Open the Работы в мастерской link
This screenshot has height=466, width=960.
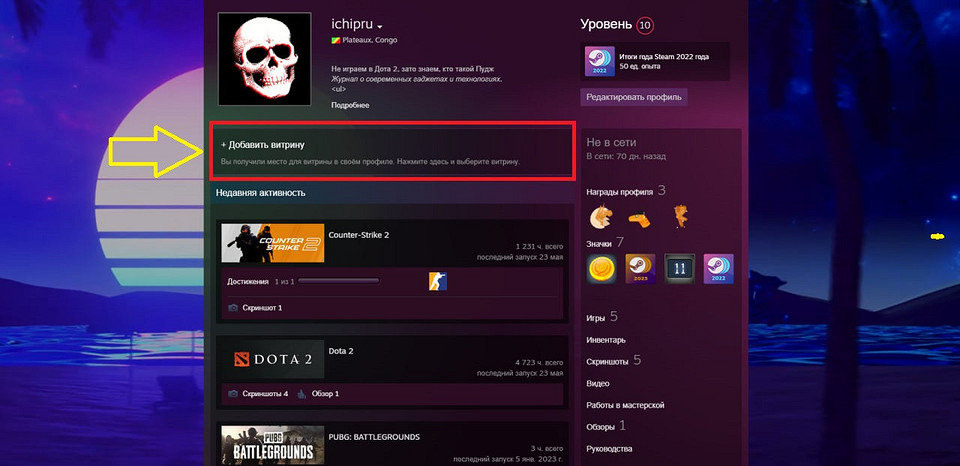coord(625,405)
